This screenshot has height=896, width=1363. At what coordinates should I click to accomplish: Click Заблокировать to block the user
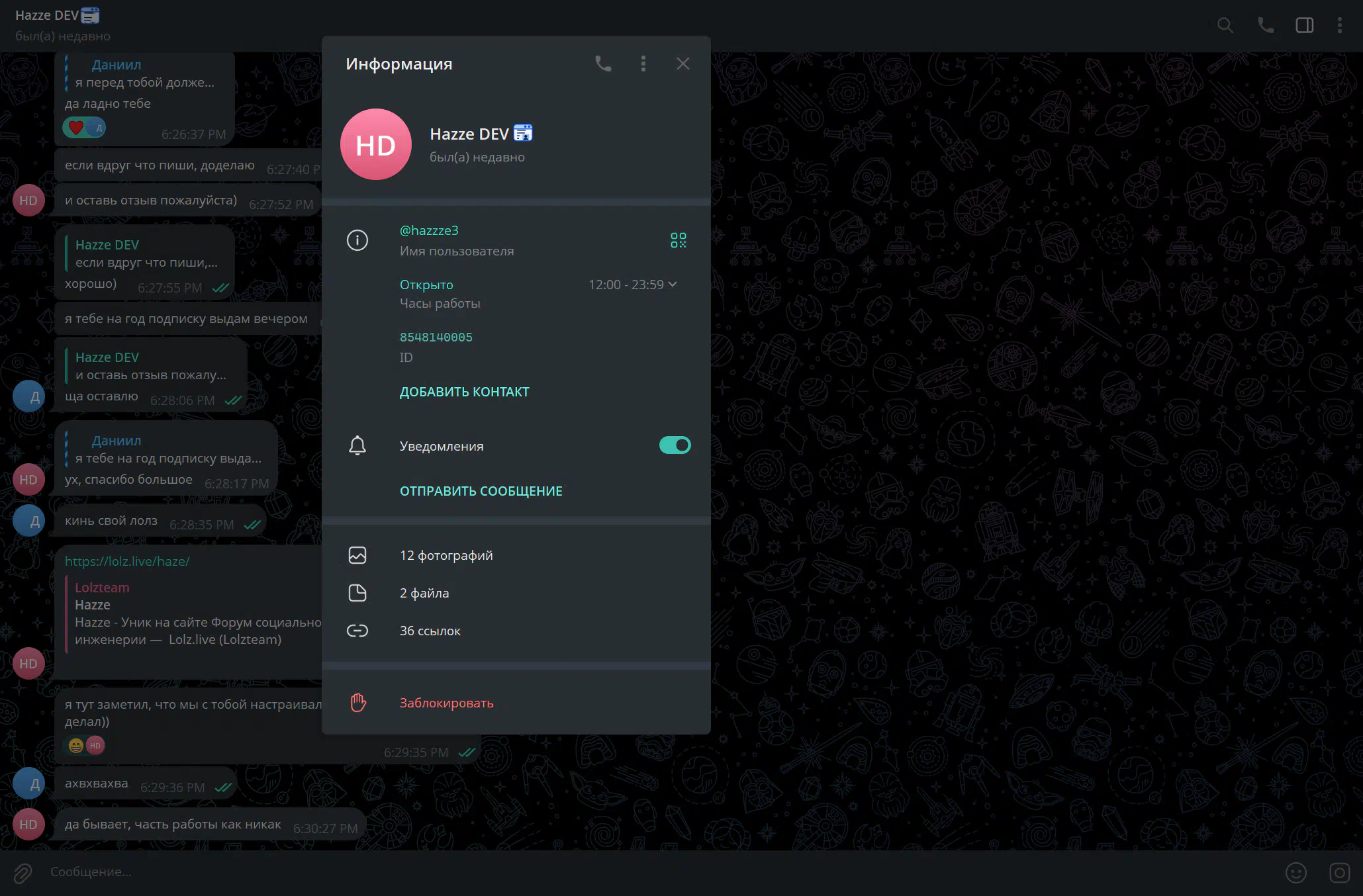pos(446,703)
